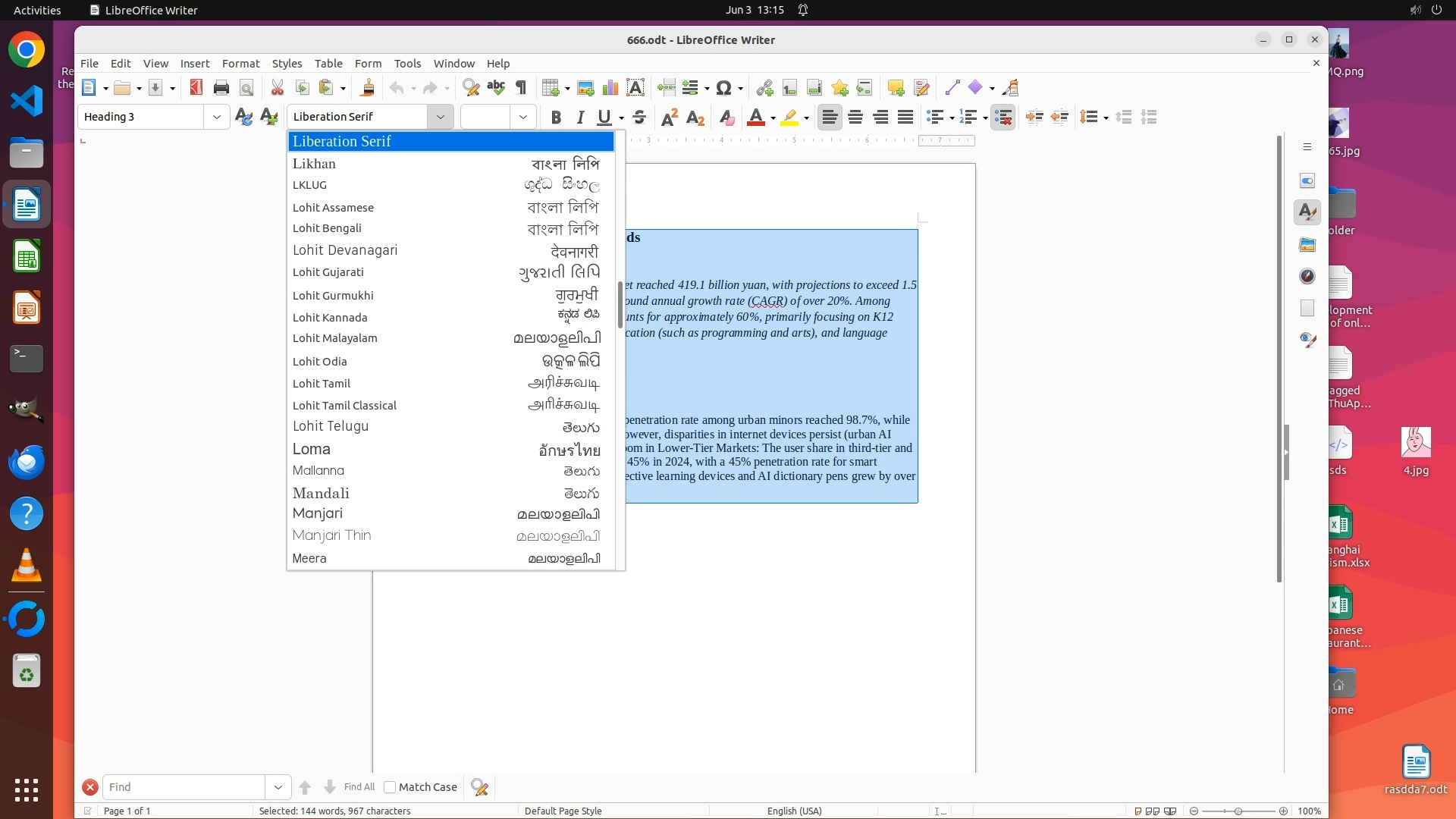Open the sidebar Navigator compass icon

point(1307,276)
